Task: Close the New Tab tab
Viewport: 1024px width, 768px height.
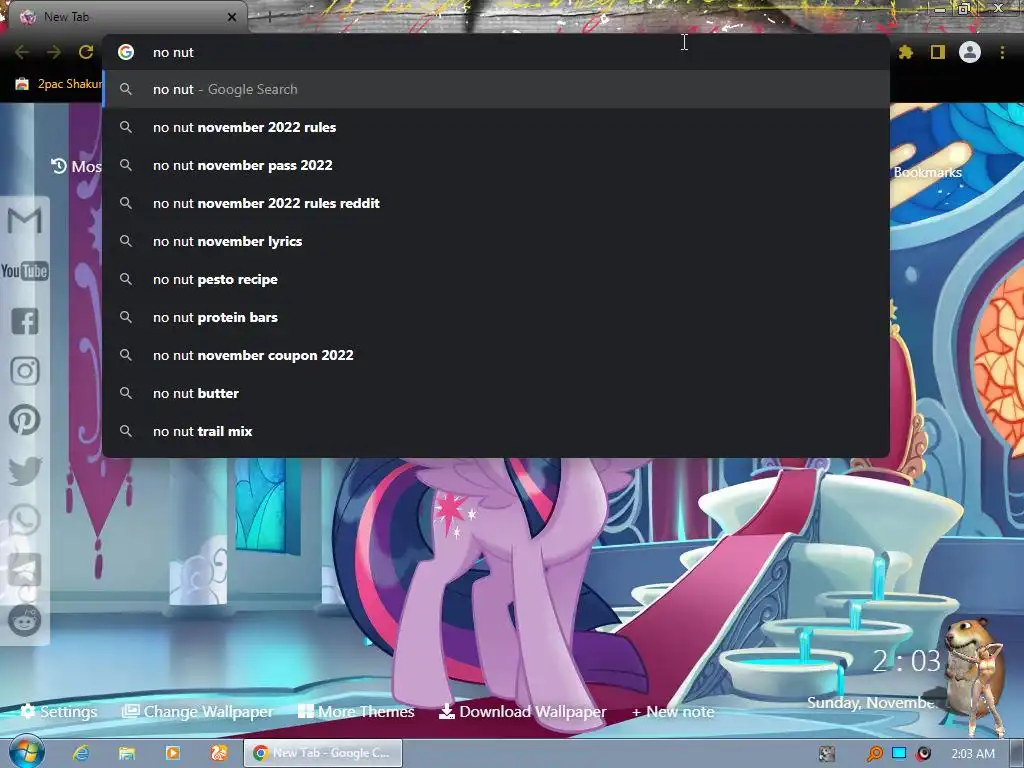Action: tap(232, 17)
